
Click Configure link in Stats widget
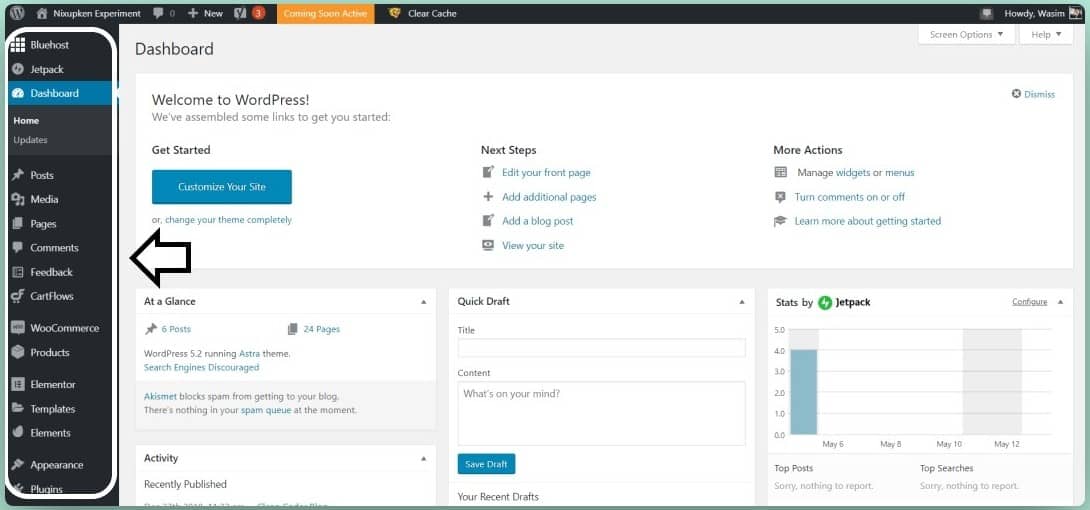(1030, 302)
